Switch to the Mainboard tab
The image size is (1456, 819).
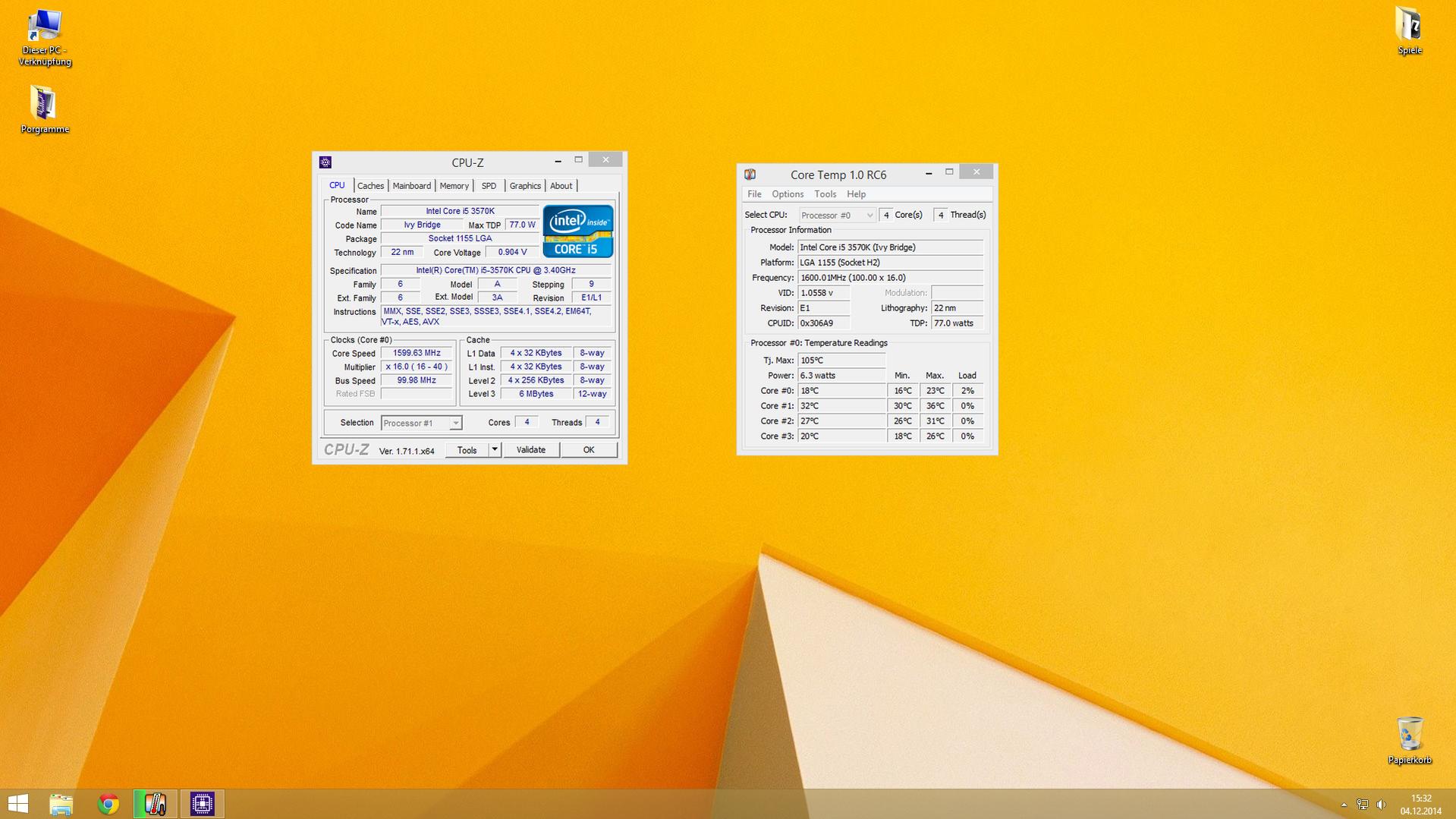[412, 186]
